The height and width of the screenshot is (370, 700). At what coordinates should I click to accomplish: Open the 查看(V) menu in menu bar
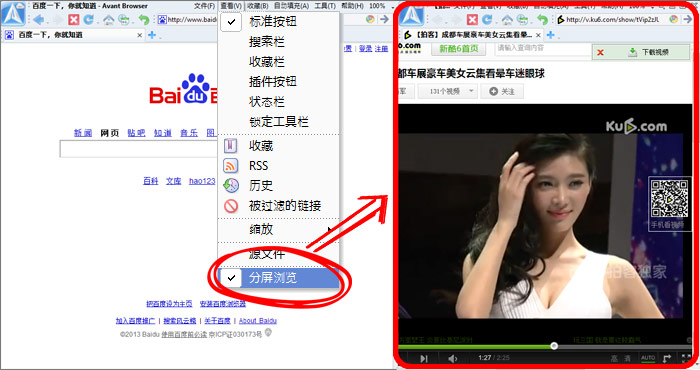(231, 6)
